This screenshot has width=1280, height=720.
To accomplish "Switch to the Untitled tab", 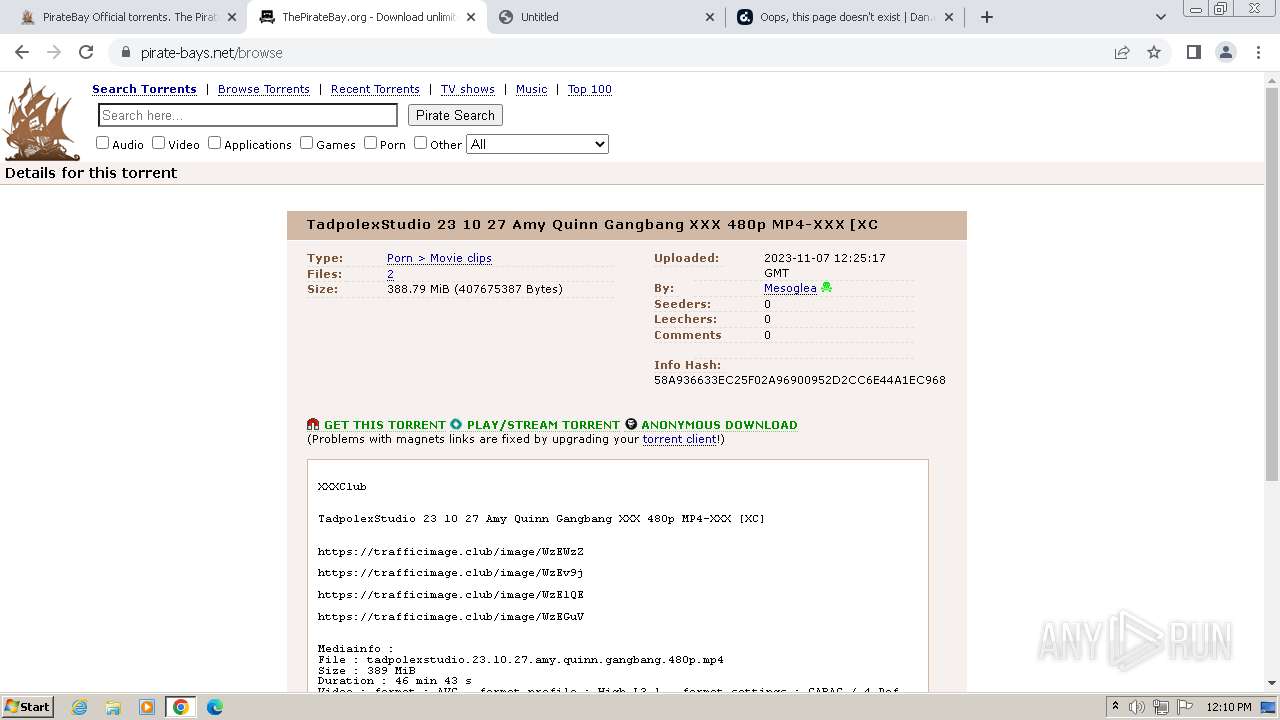I will coord(605,17).
